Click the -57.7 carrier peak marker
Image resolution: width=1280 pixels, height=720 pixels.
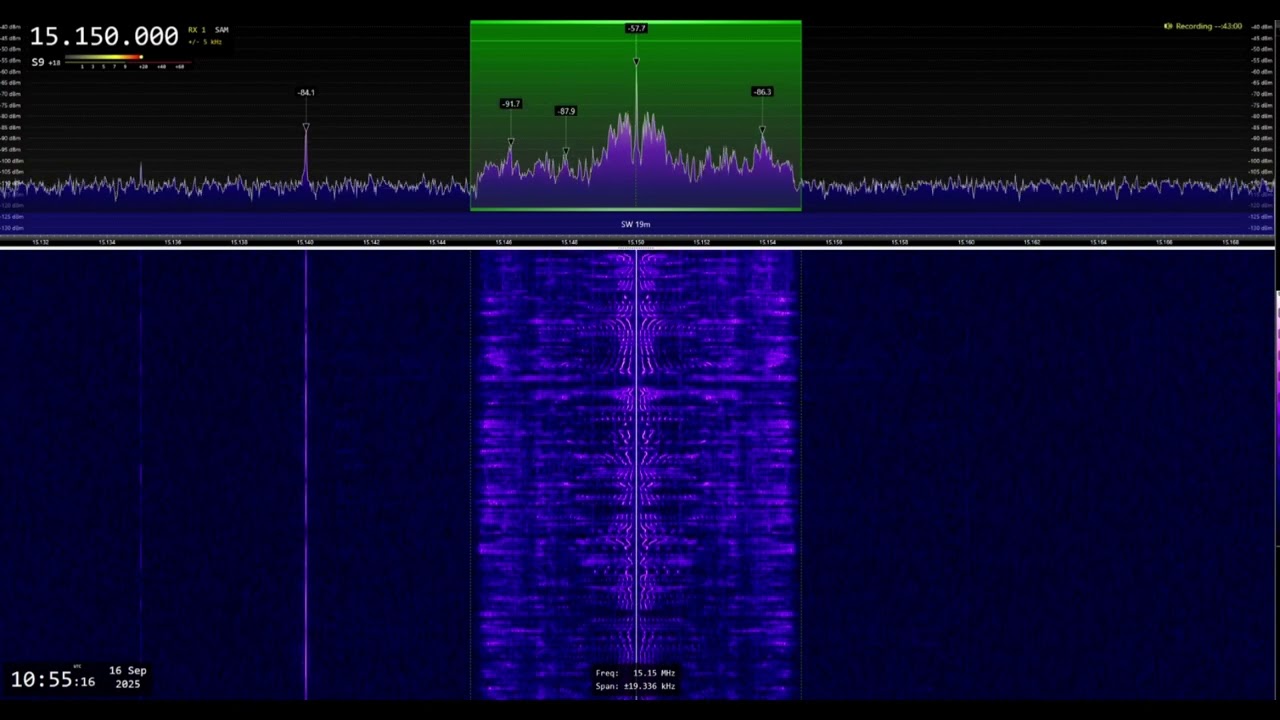(x=636, y=28)
